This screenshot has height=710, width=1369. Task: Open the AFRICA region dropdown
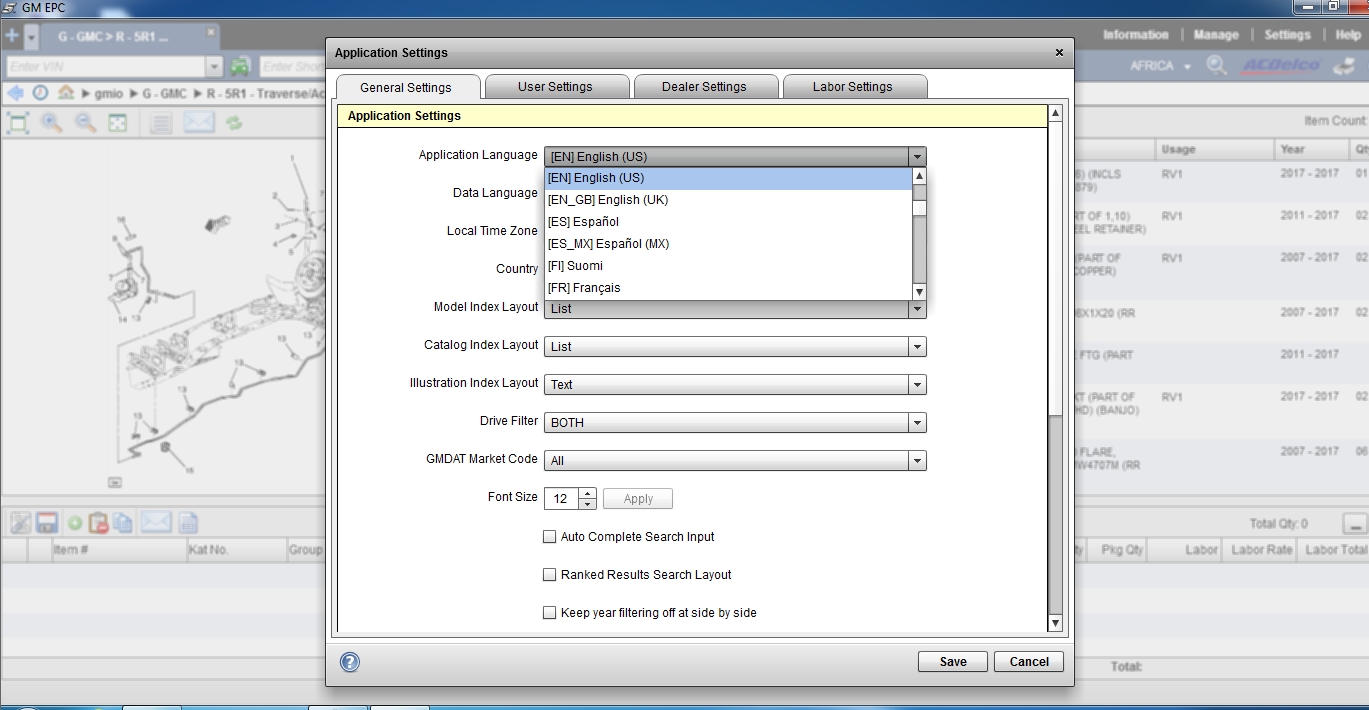pos(1160,66)
